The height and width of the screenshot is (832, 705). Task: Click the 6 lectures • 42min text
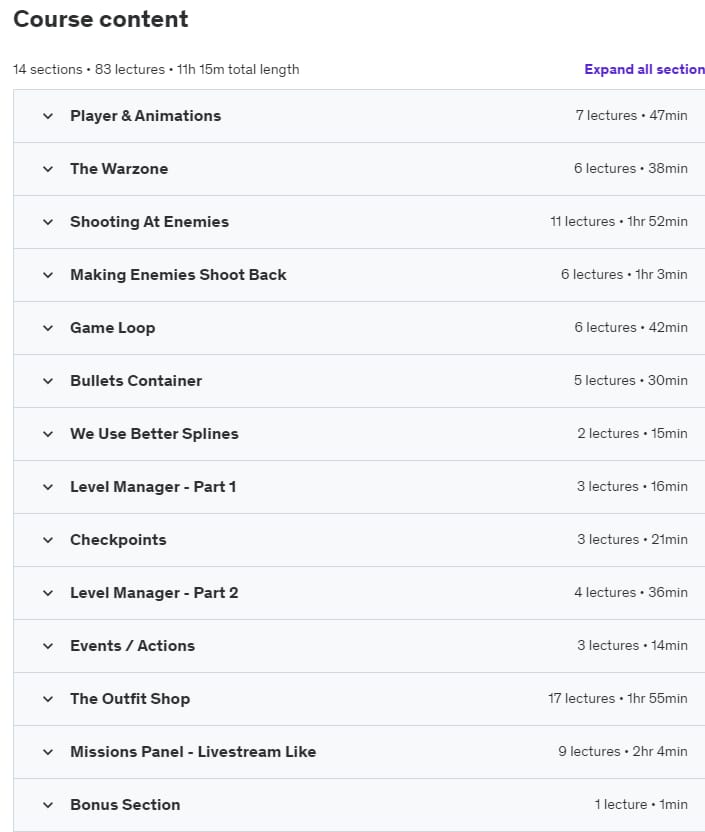631,328
